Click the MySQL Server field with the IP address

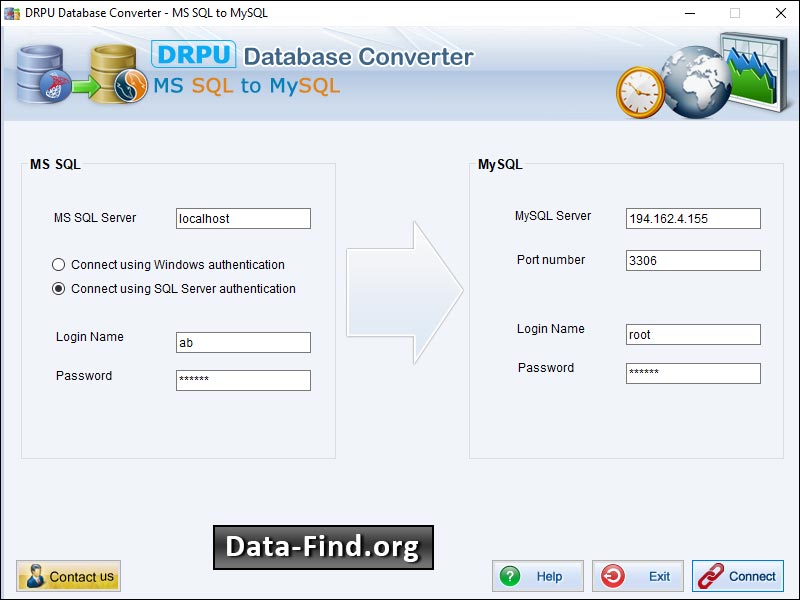[x=693, y=218]
